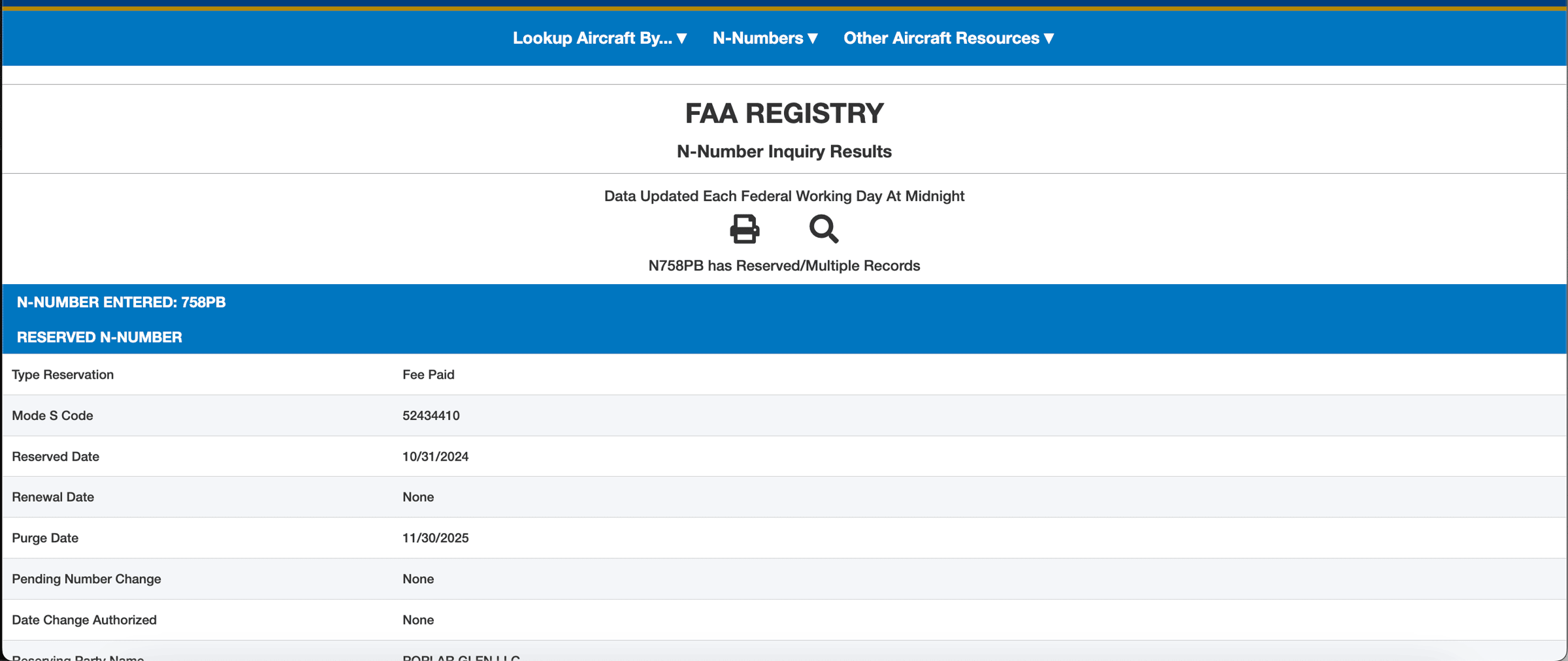
Task: Select purge date 11/30/2025
Action: click(435, 538)
